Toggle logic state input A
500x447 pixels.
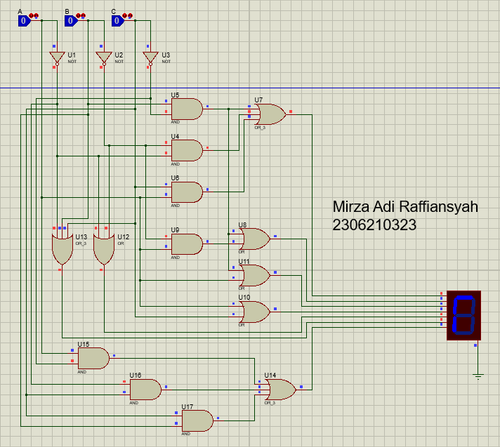[x=24, y=21]
